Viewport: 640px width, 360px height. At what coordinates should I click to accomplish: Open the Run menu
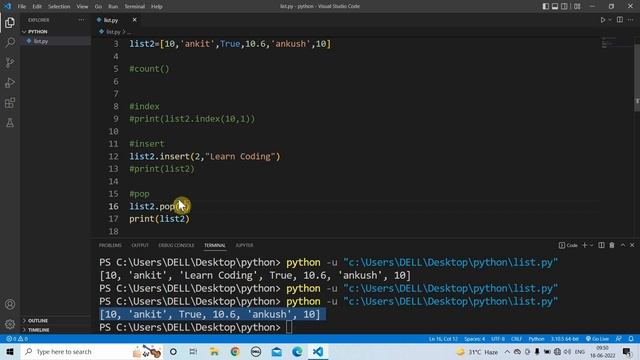pyautogui.click(x=113, y=7)
